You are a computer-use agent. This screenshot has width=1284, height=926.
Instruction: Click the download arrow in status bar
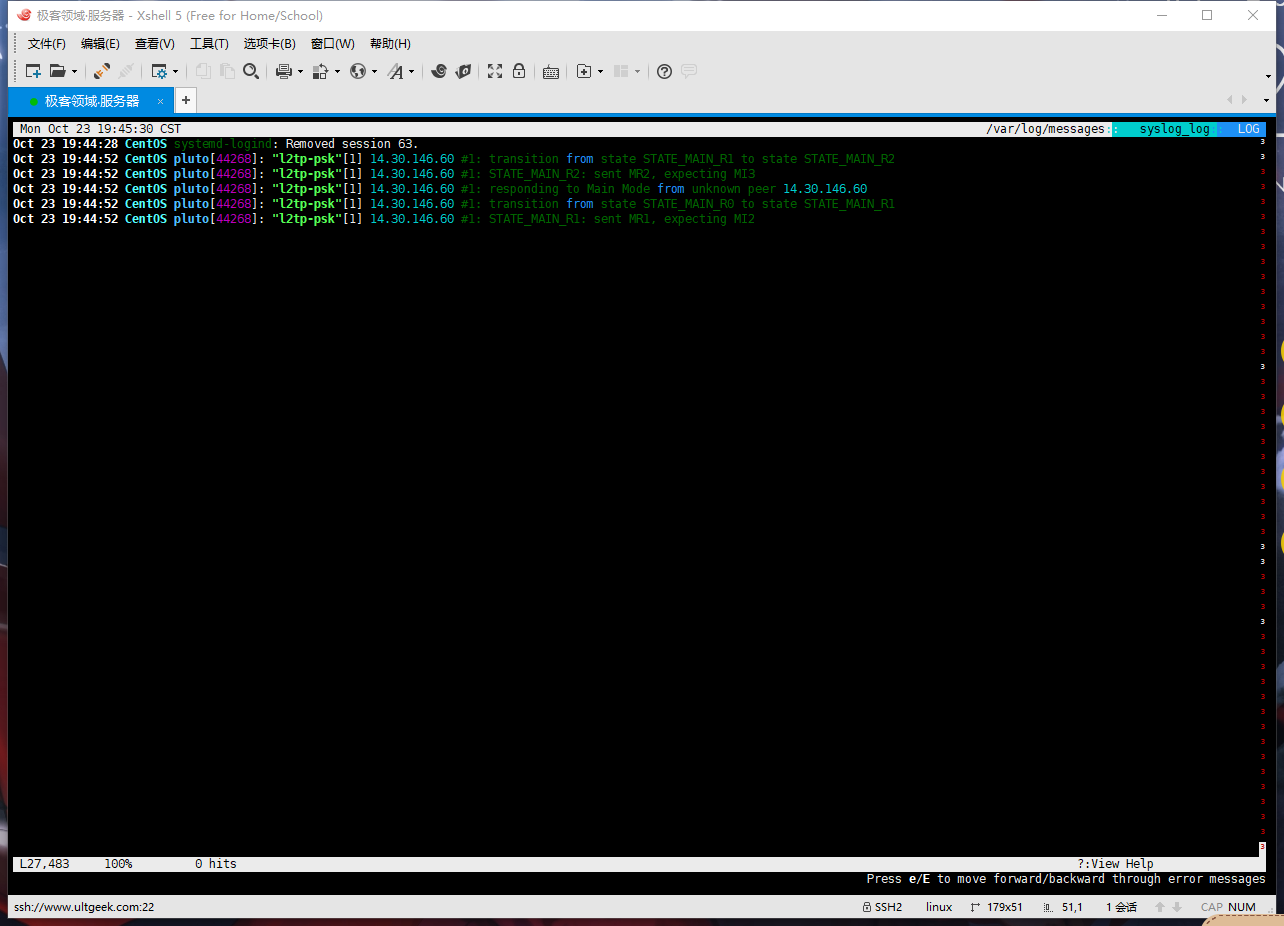pos(1177,907)
